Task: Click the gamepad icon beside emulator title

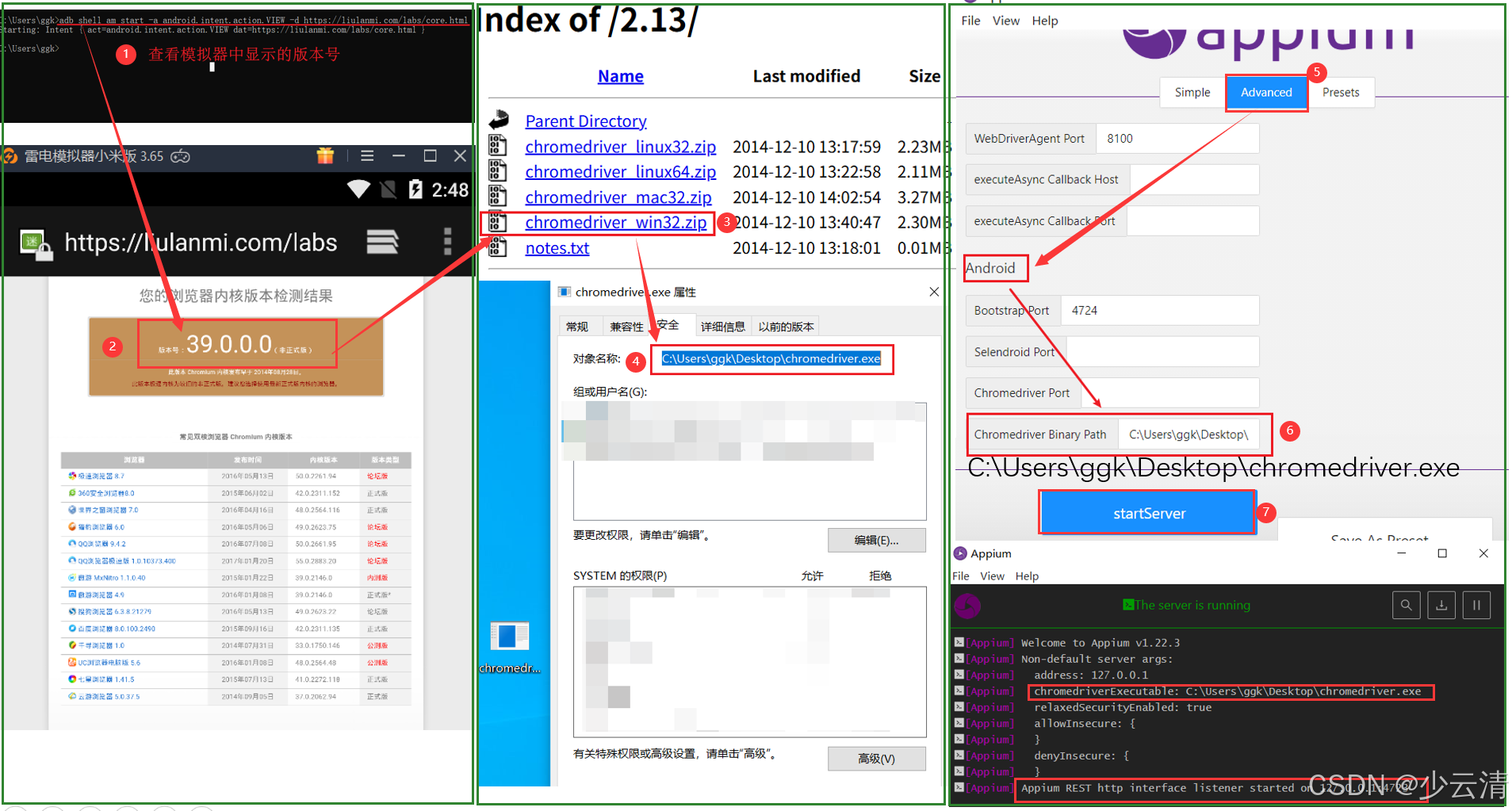Action: click(181, 156)
